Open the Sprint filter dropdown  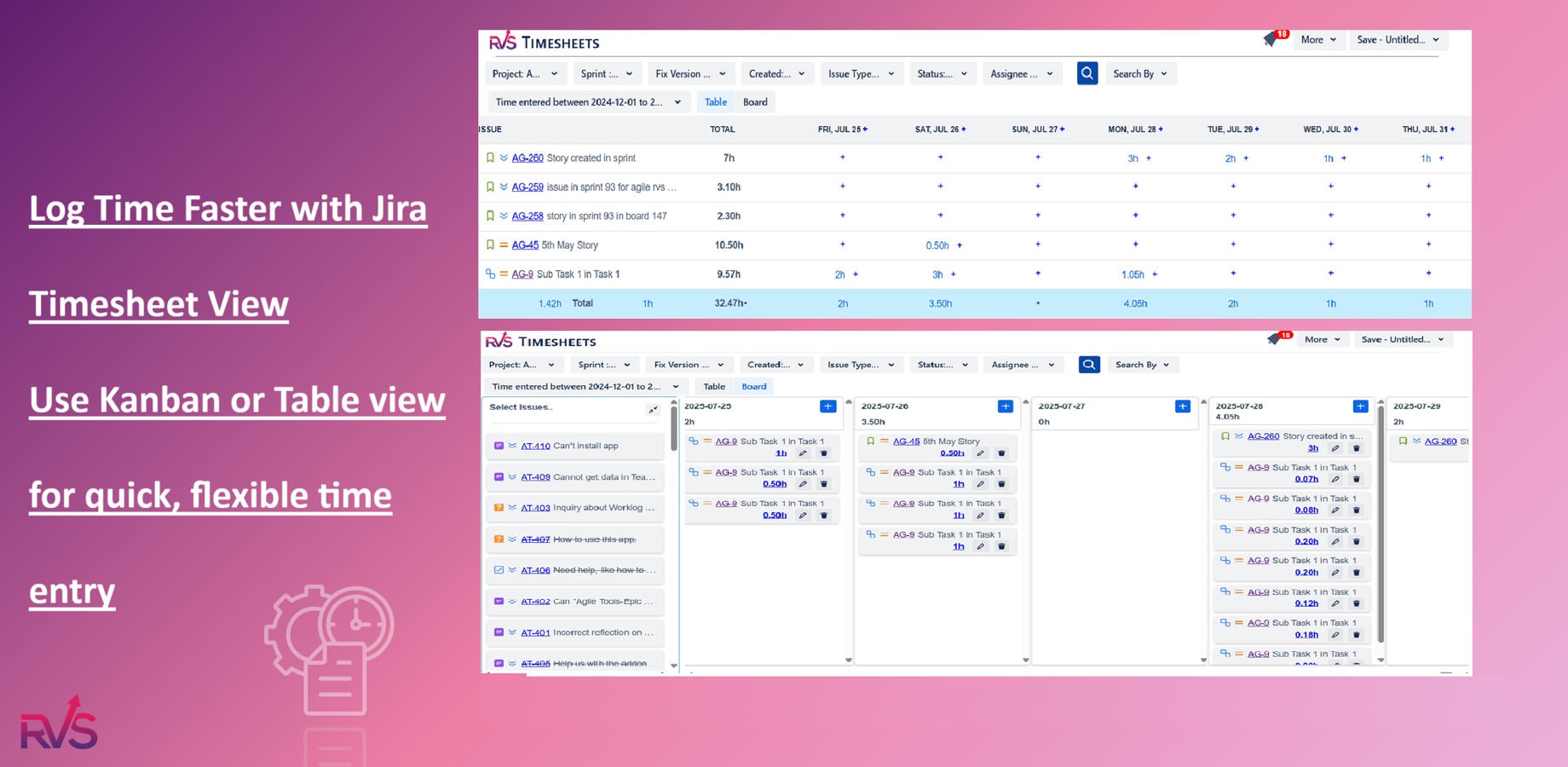pyautogui.click(x=607, y=73)
